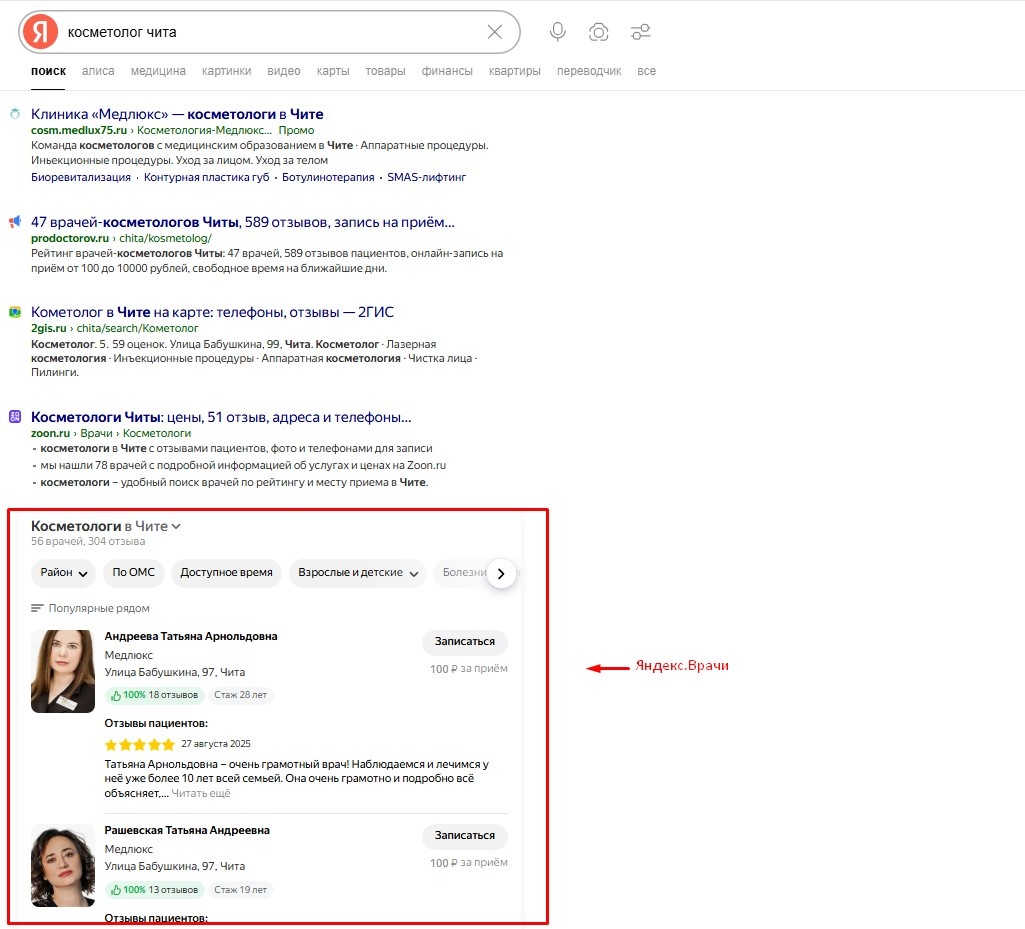Clear the search query with X icon
1025x929 pixels.
[x=495, y=31]
